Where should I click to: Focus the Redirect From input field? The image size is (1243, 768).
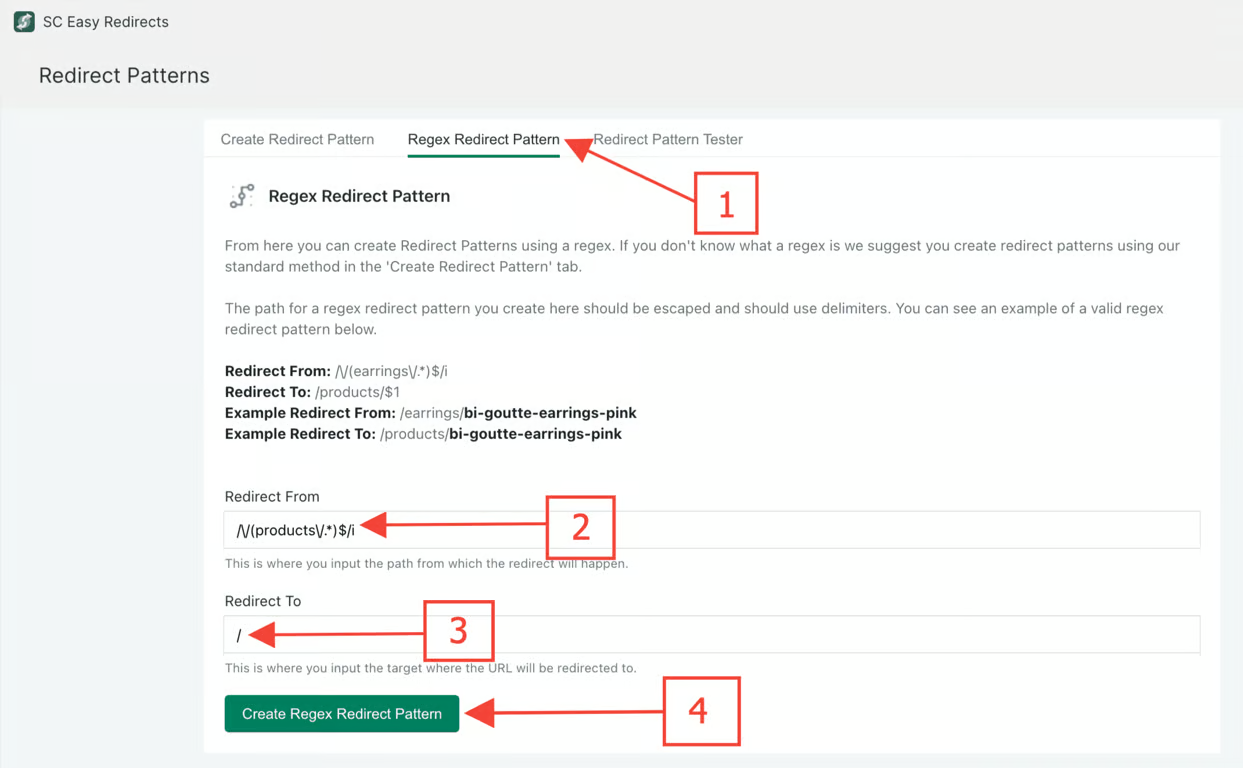(x=711, y=530)
